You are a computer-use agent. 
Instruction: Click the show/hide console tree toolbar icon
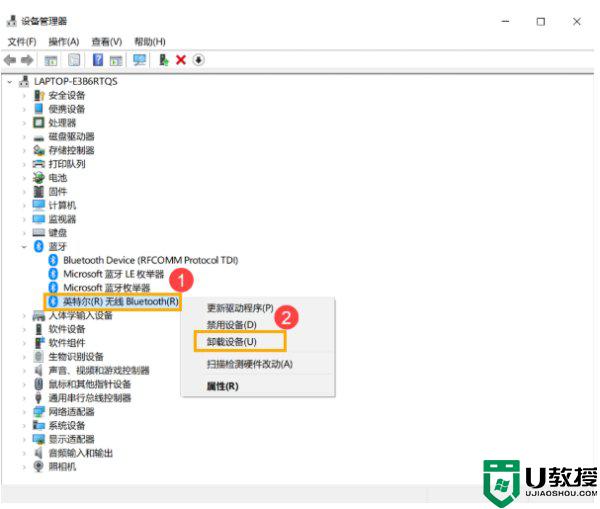51,60
